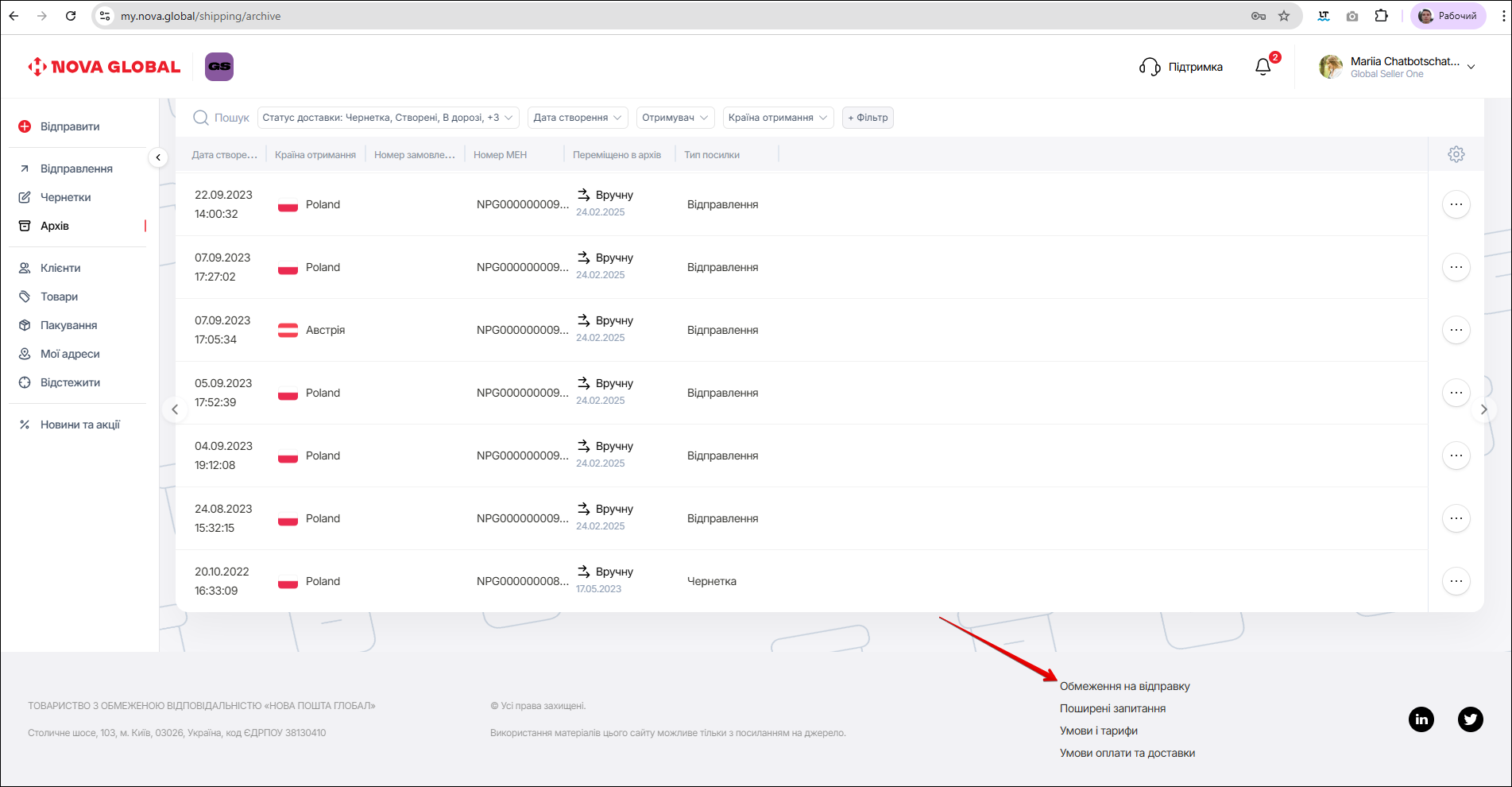Click the + Фільтр button

(868, 118)
